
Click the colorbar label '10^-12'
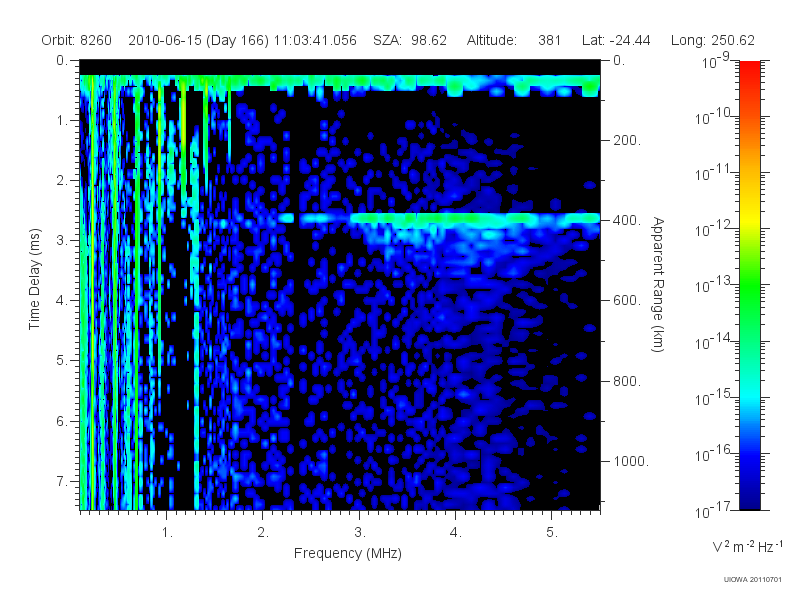[715, 230]
